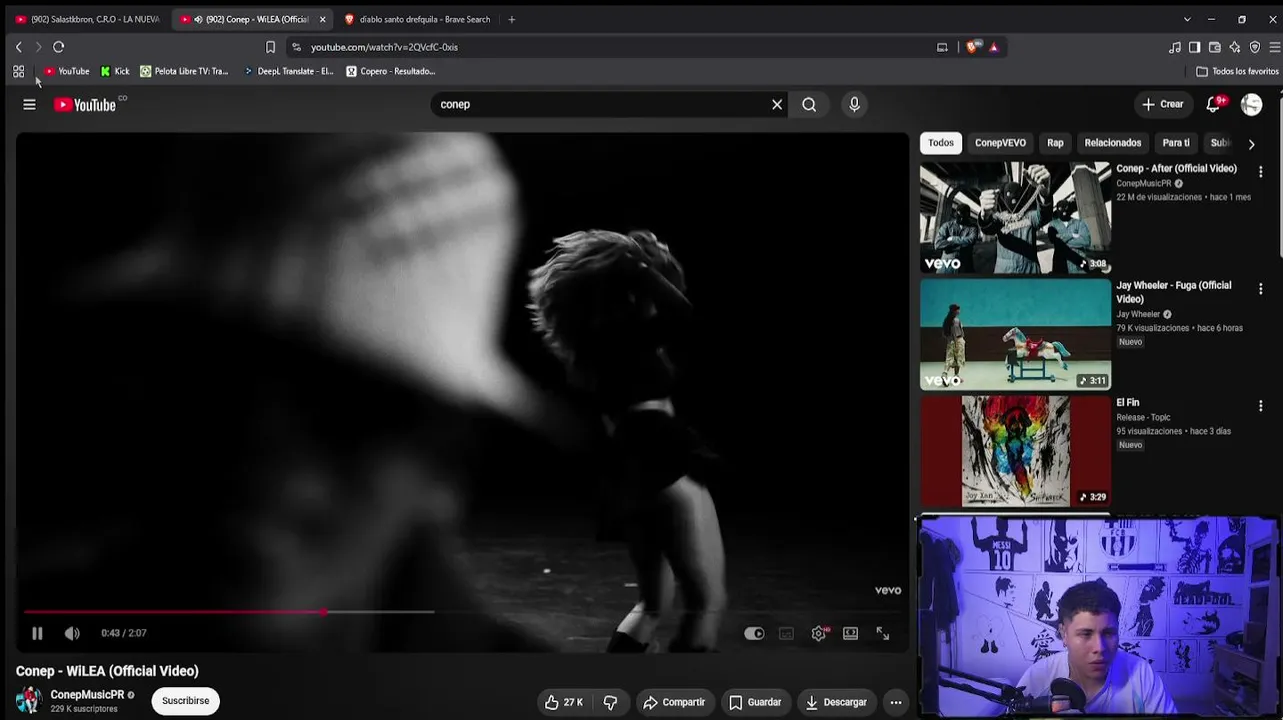Open the Brave Wallet icon
The image size is (1283, 720).
(1214, 47)
